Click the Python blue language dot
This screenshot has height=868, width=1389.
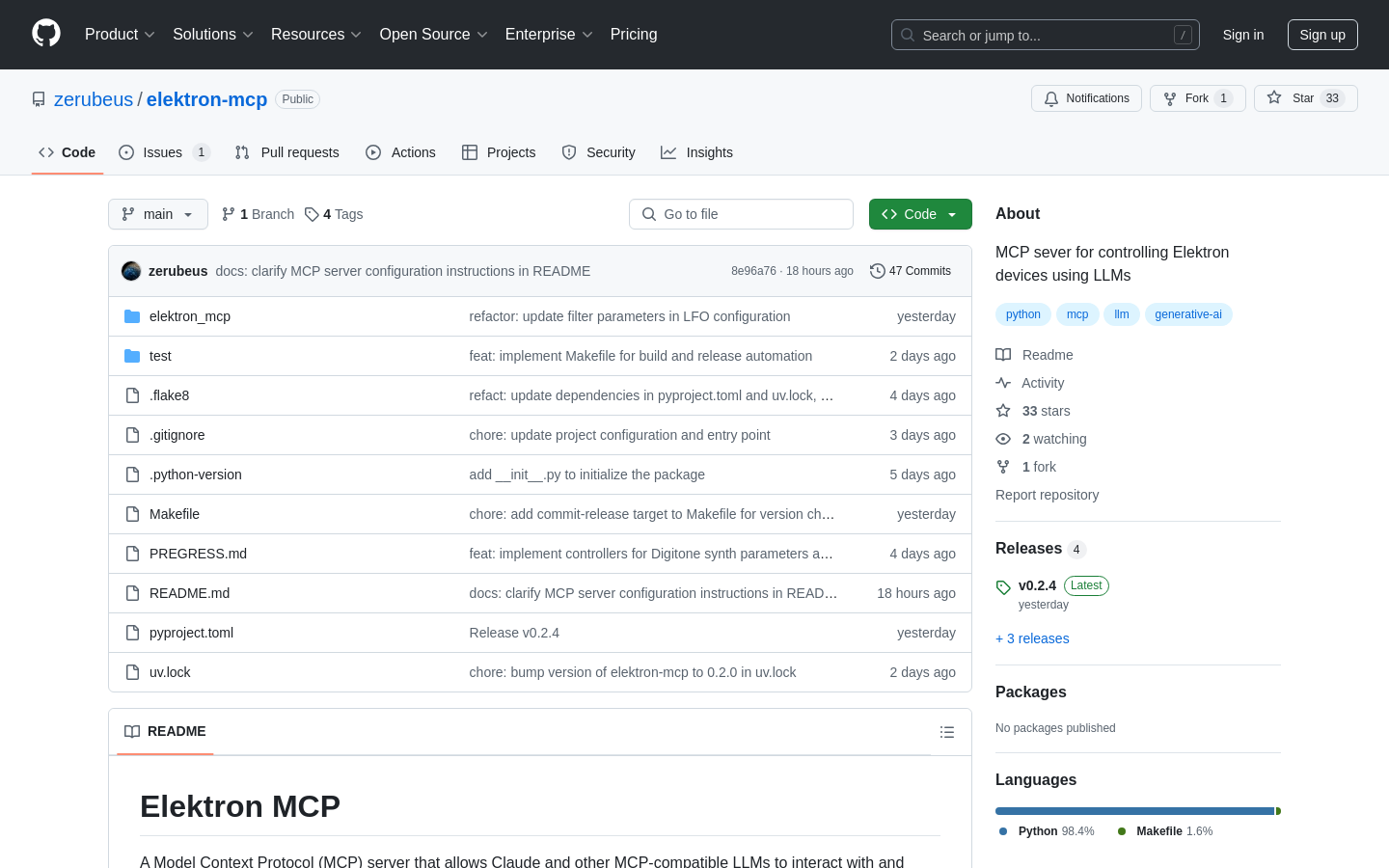[1003, 831]
